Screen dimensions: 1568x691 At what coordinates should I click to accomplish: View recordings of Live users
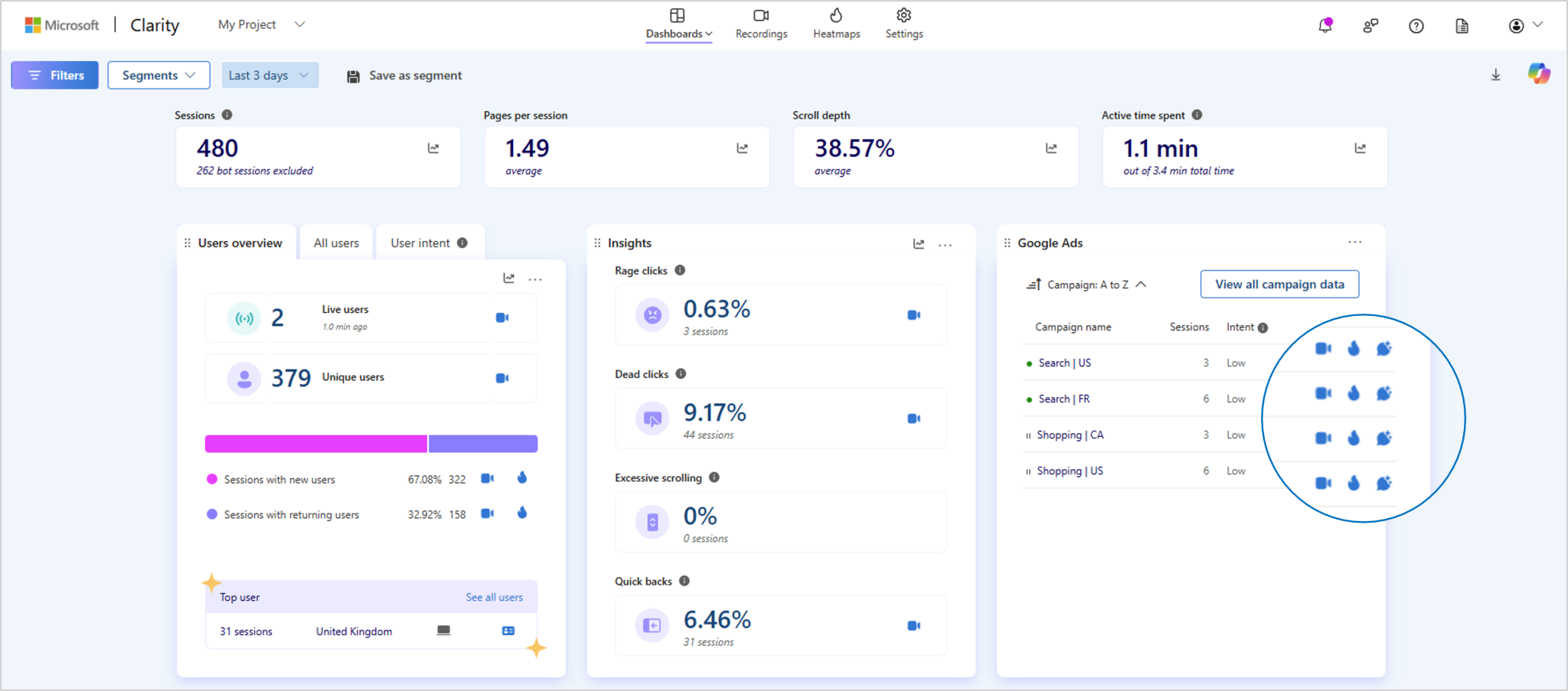pos(502,318)
